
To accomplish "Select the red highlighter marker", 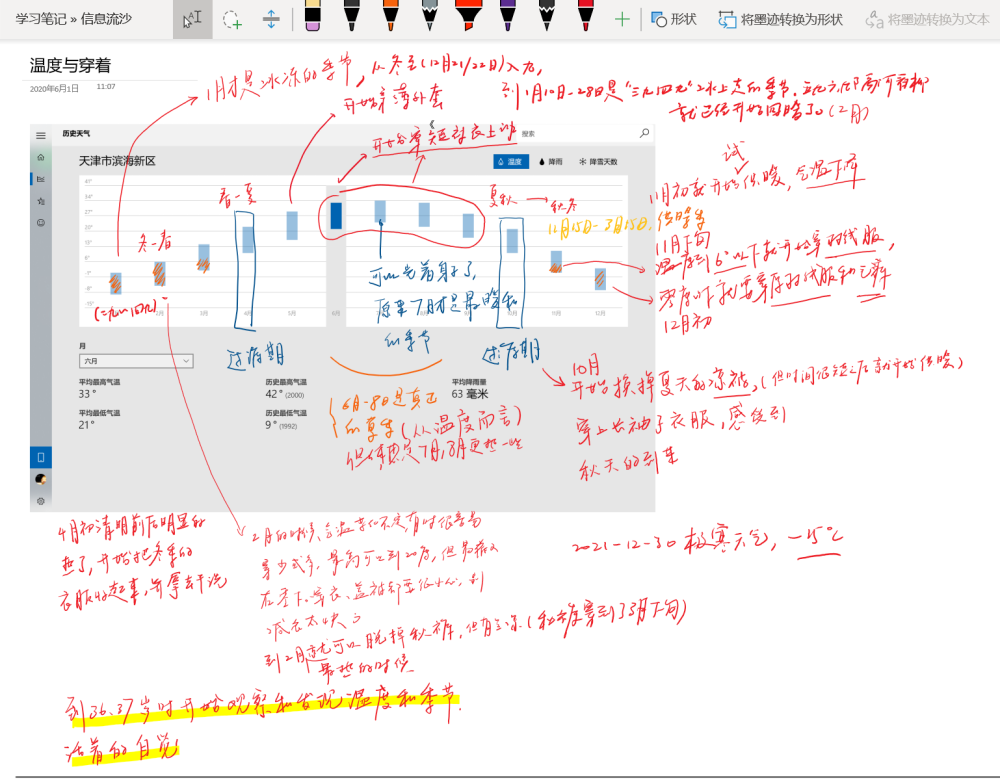I will pos(468,16).
